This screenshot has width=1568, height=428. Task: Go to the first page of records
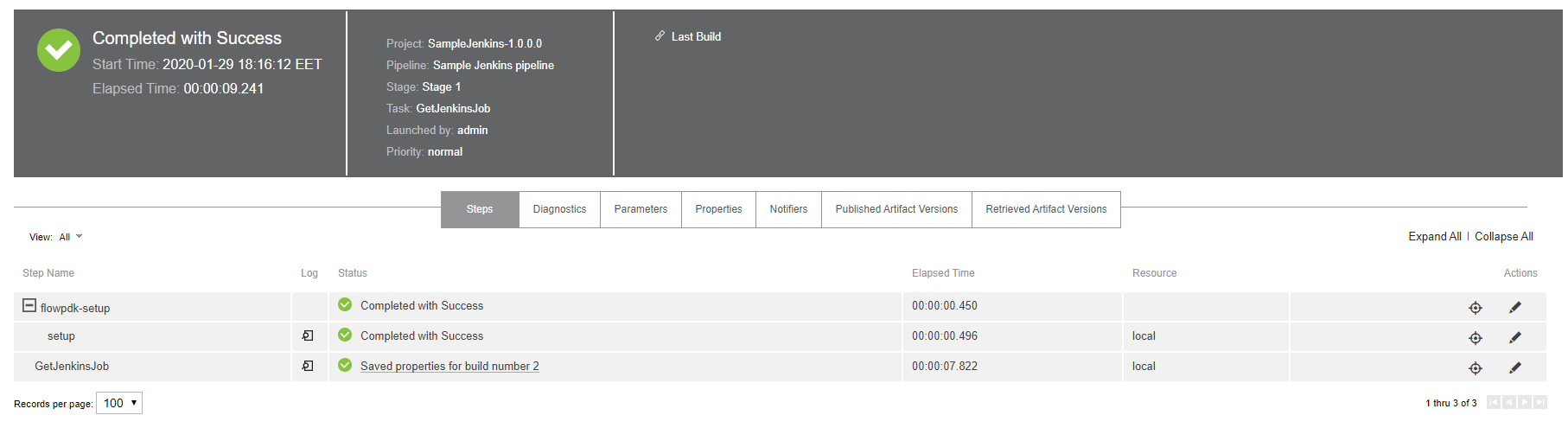click(1493, 402)
